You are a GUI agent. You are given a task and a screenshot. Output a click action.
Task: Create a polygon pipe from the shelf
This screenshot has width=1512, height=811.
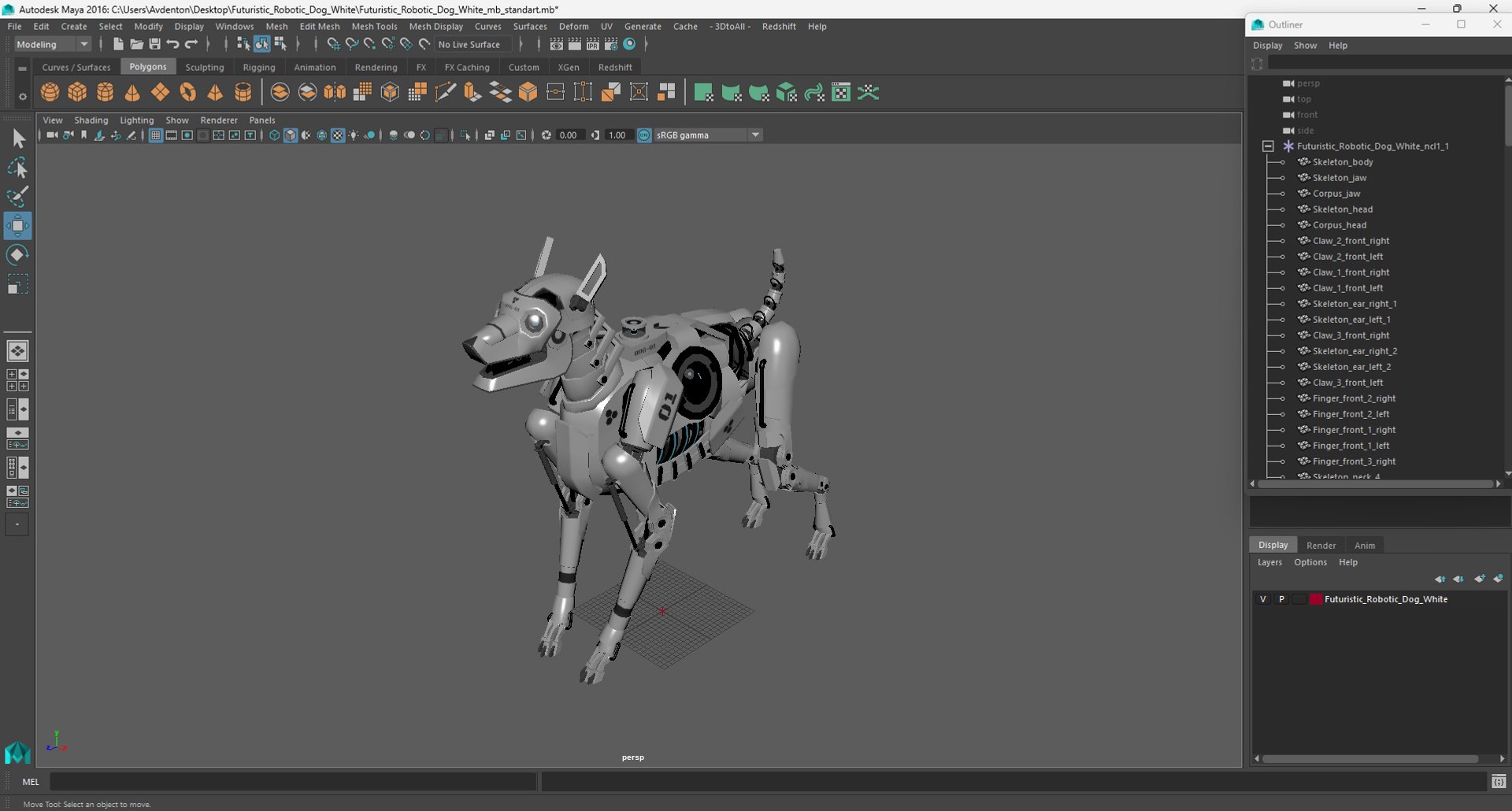coord(243,92)
